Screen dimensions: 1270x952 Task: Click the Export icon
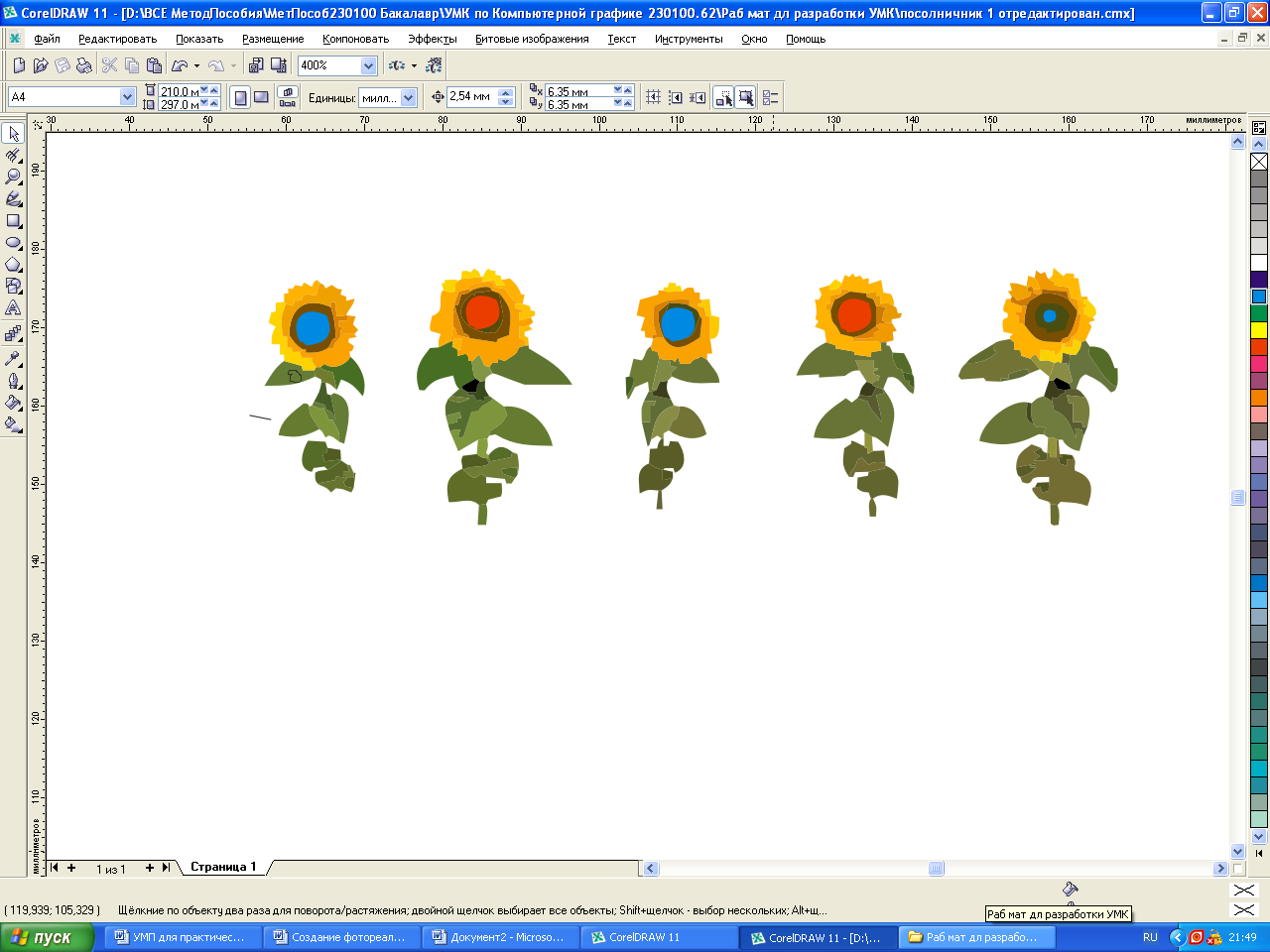(279, 65)
